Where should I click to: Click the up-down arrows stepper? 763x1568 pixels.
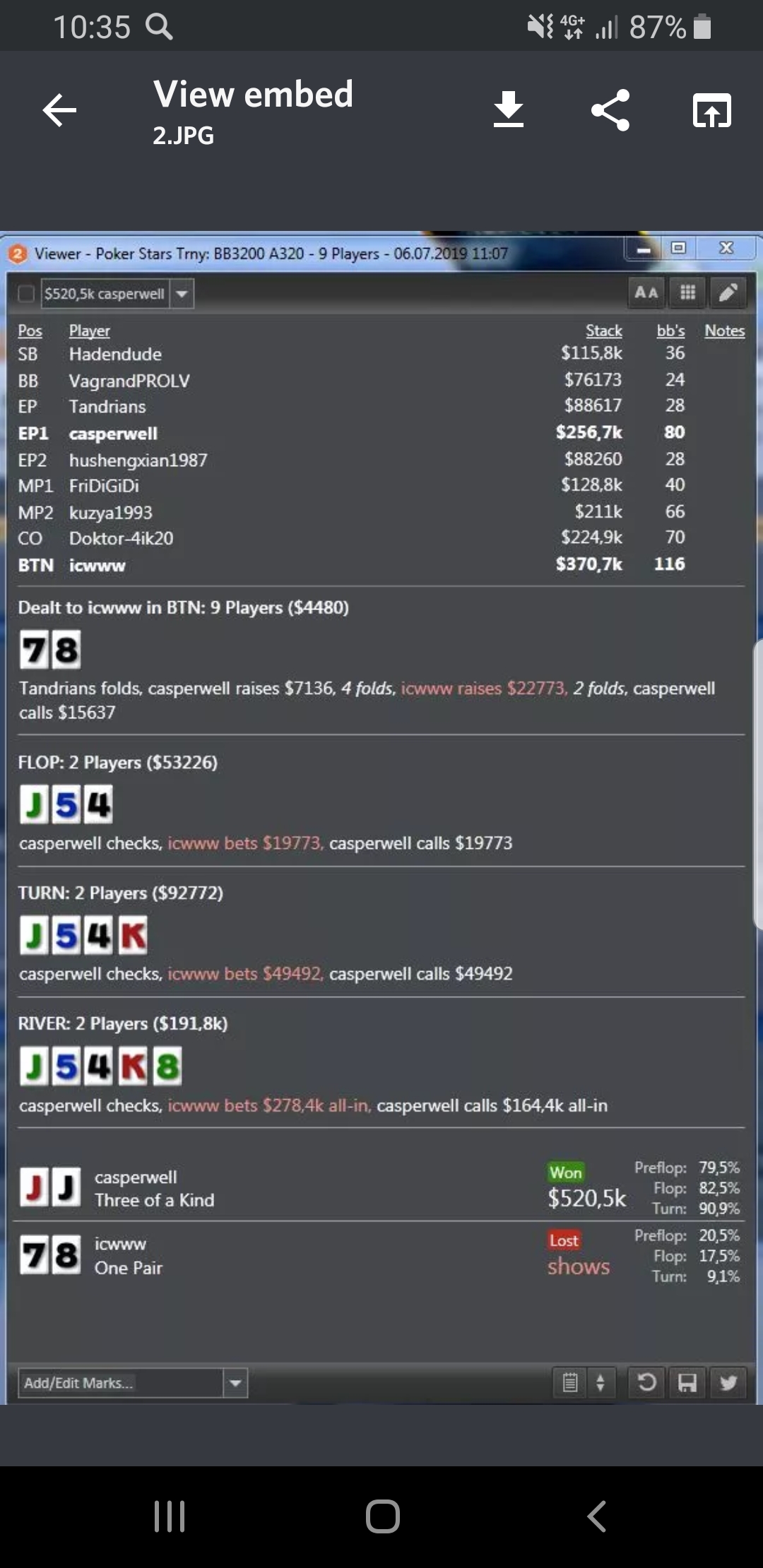tap(601, 1382)
